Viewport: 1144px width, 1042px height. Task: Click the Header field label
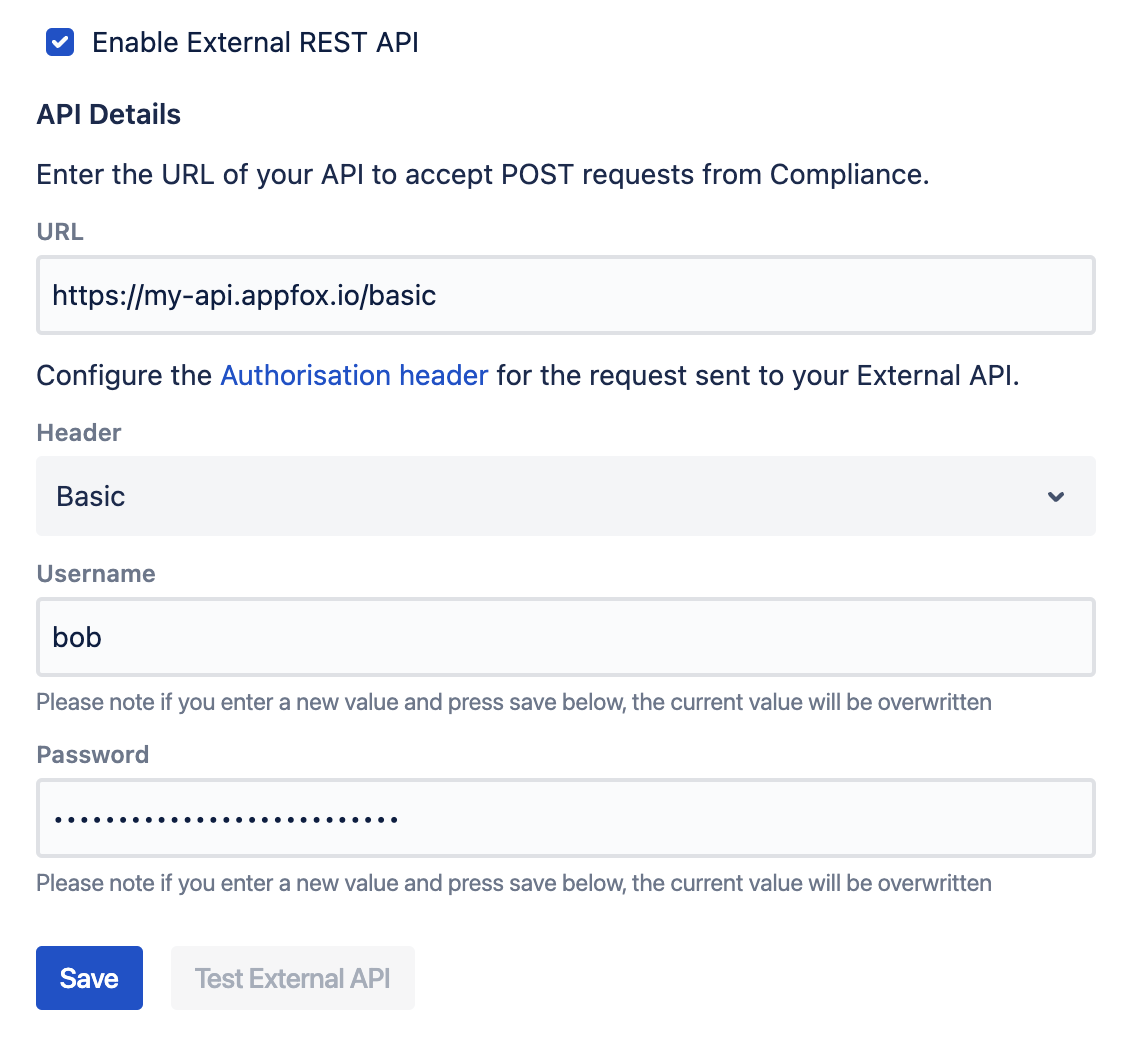pos(79,433)
